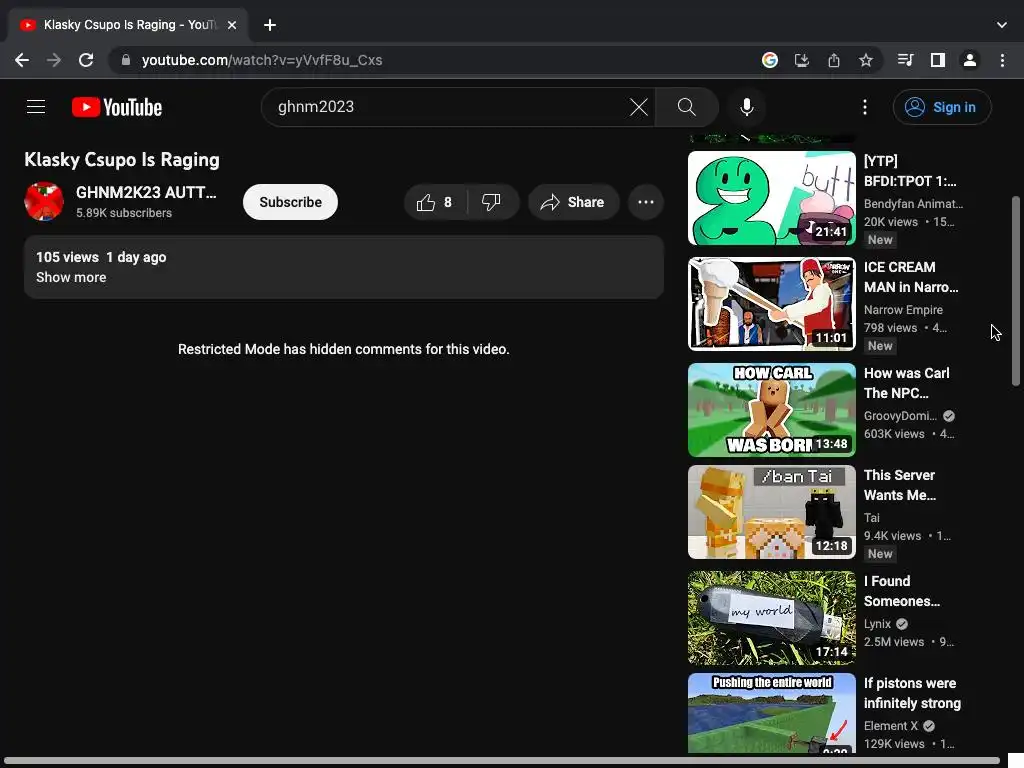Close the Klasky Csupo Is Raging tab
This screenshot has width=1024, height=768.
[232, 25]
